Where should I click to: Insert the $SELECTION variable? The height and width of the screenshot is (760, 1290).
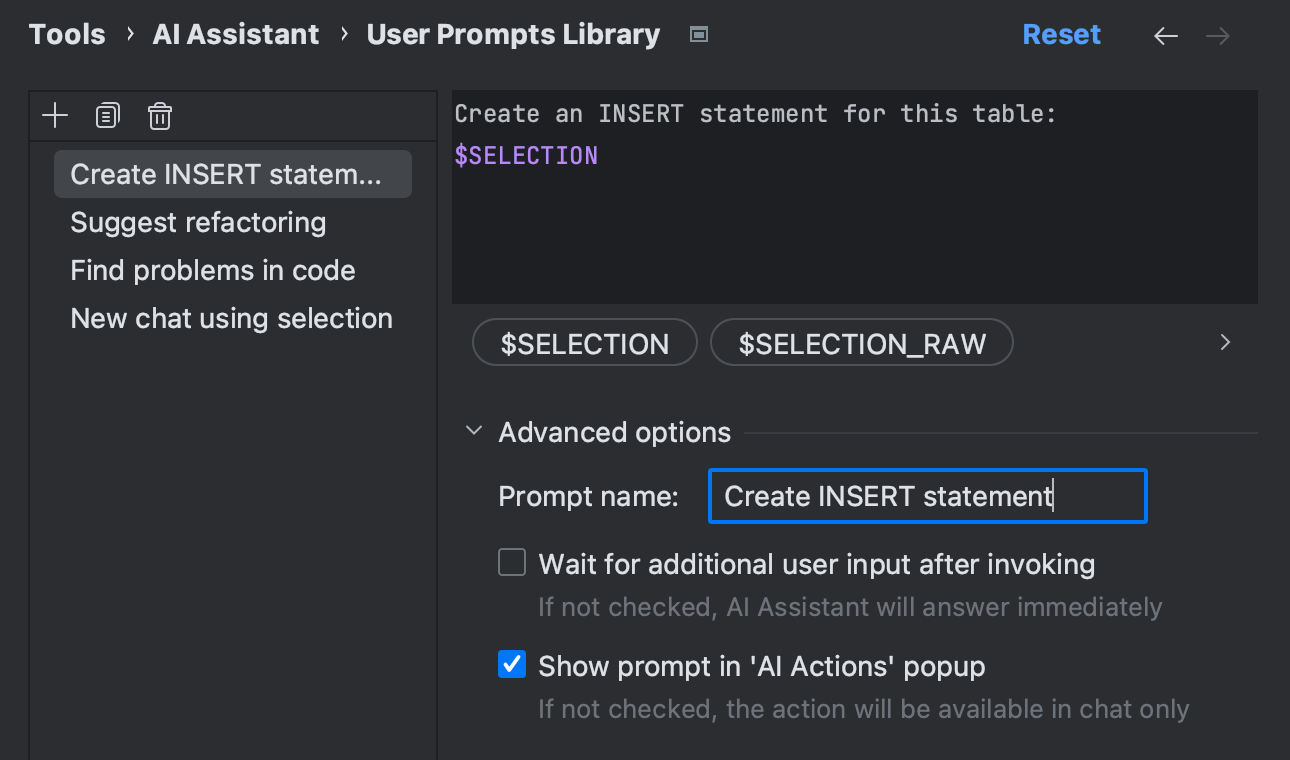click(584, 343)
